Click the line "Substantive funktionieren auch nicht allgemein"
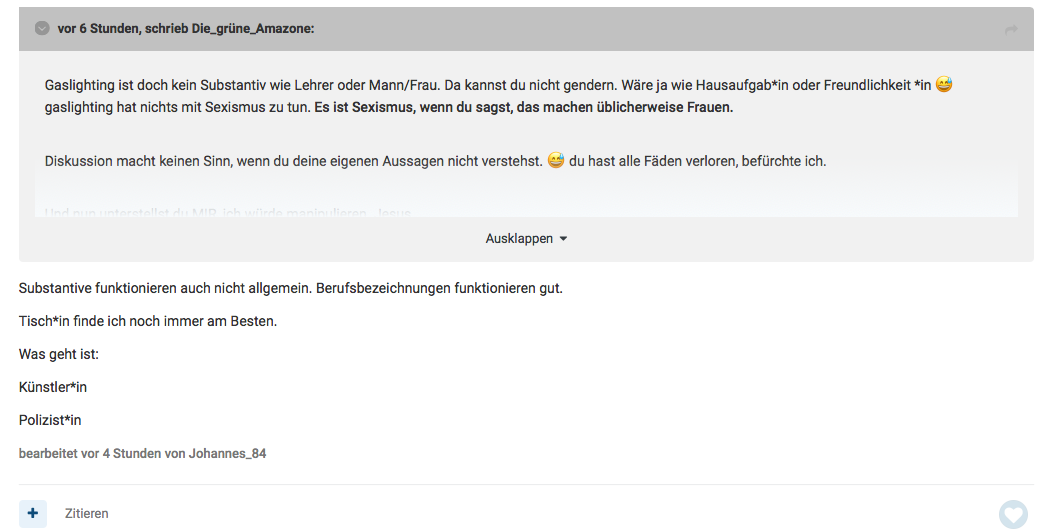 [290, 288]
